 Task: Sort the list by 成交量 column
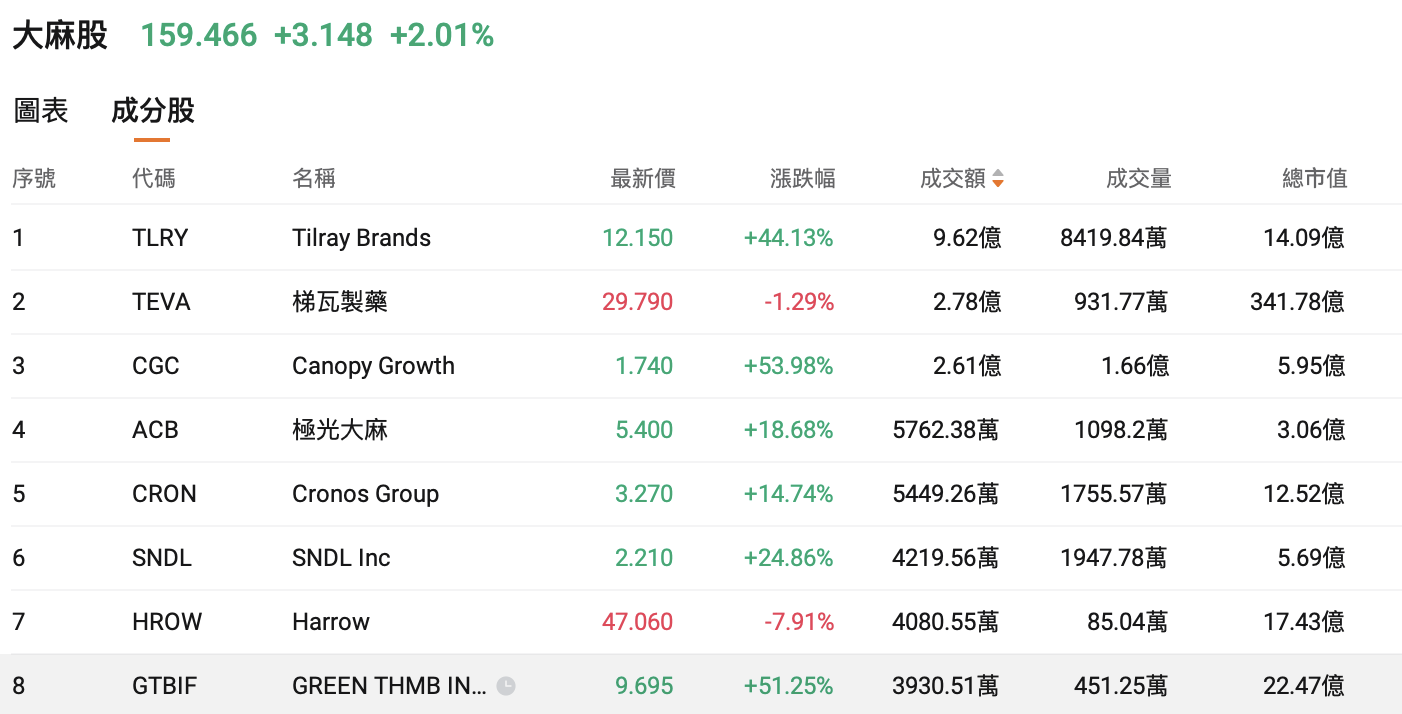pyautogui.click(x=1139, y=179)
